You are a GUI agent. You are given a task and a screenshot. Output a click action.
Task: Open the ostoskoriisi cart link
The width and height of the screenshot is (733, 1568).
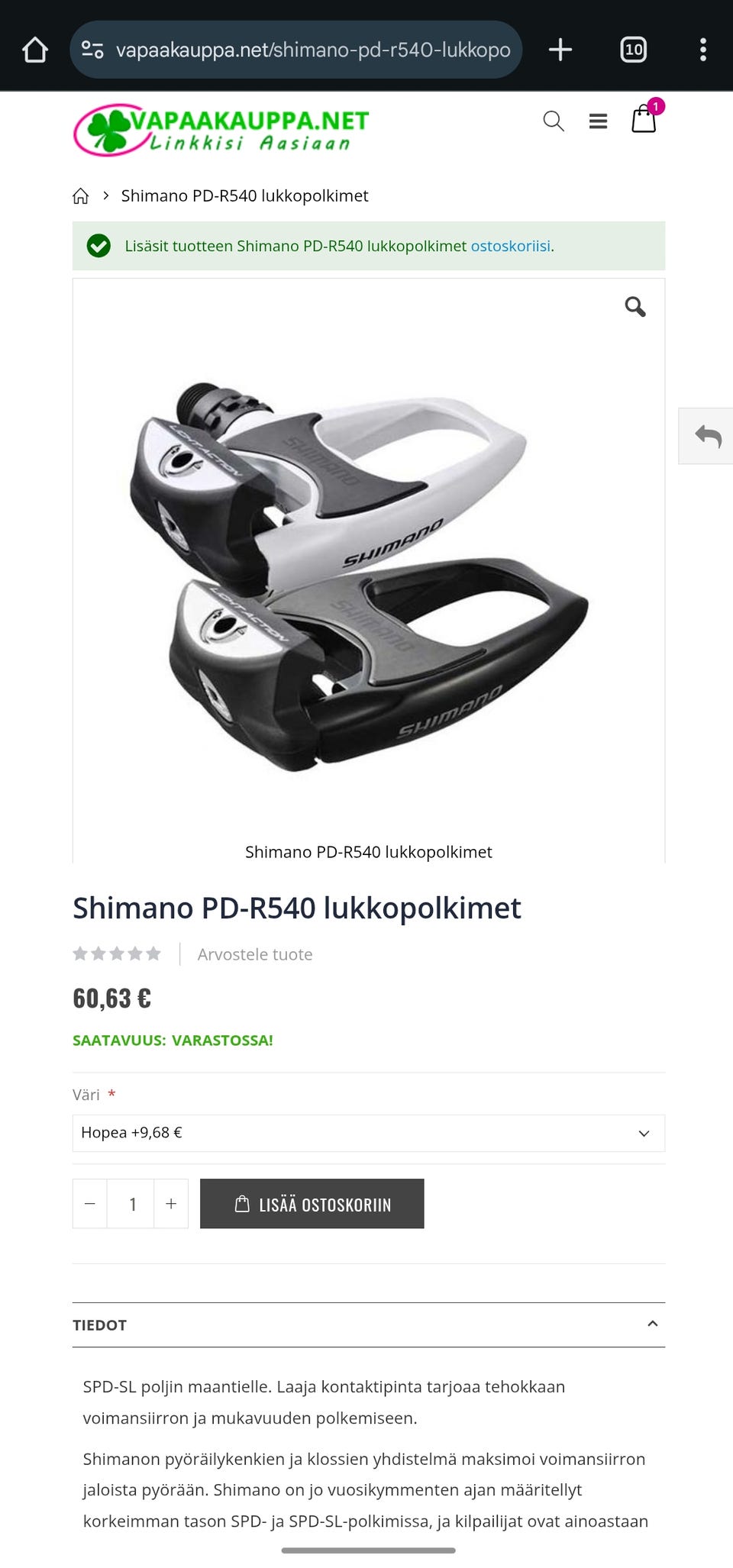click(510, 246)
